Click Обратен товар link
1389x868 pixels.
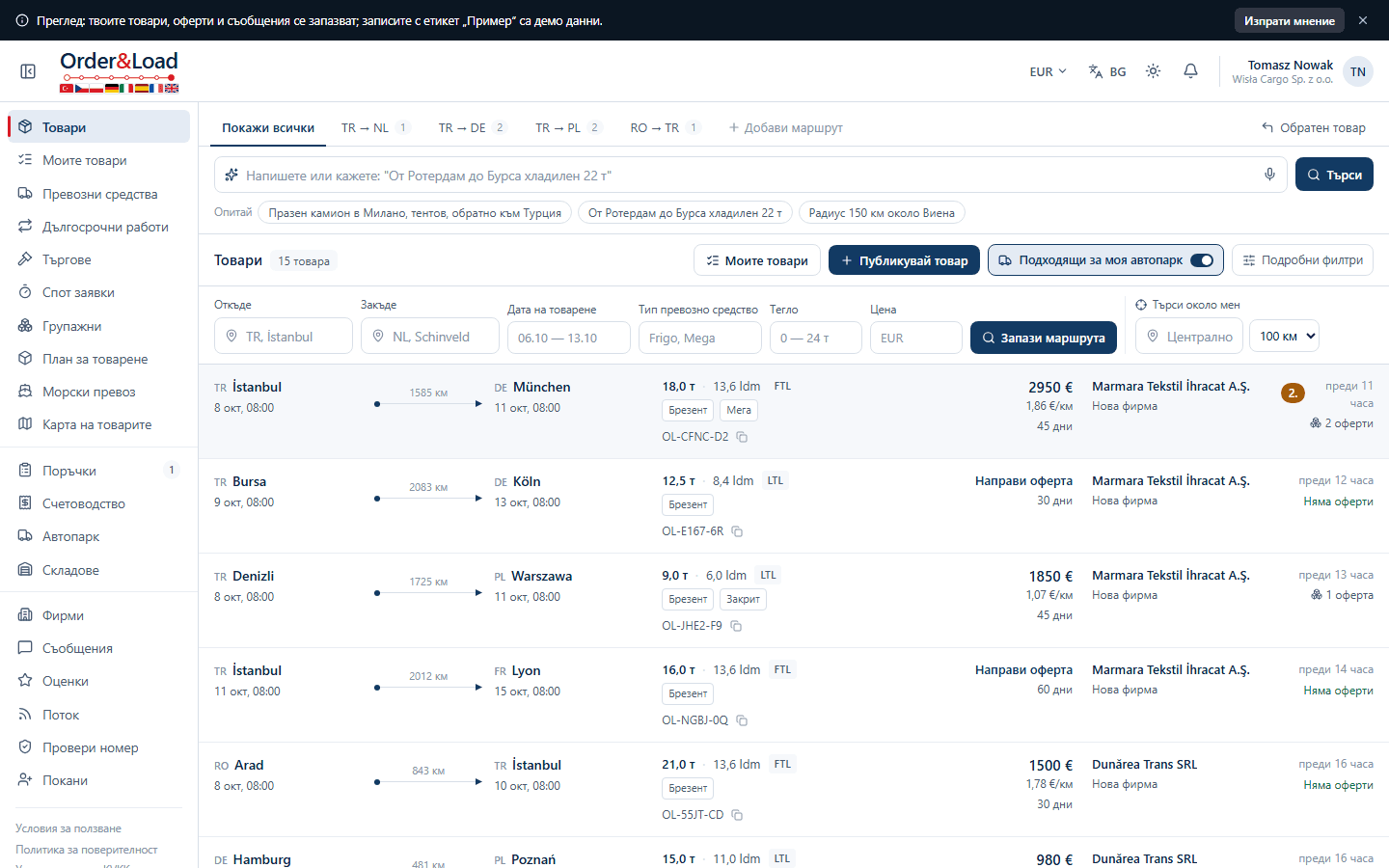pyautogui.click(x=1314, y=127)
